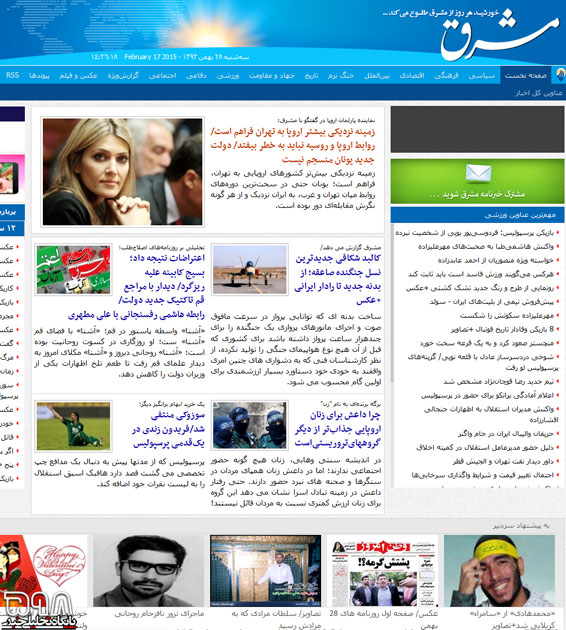
Task: Open headline سوزوکی منتفی شد/فریدون زندی
Action: tap(169, 429)
